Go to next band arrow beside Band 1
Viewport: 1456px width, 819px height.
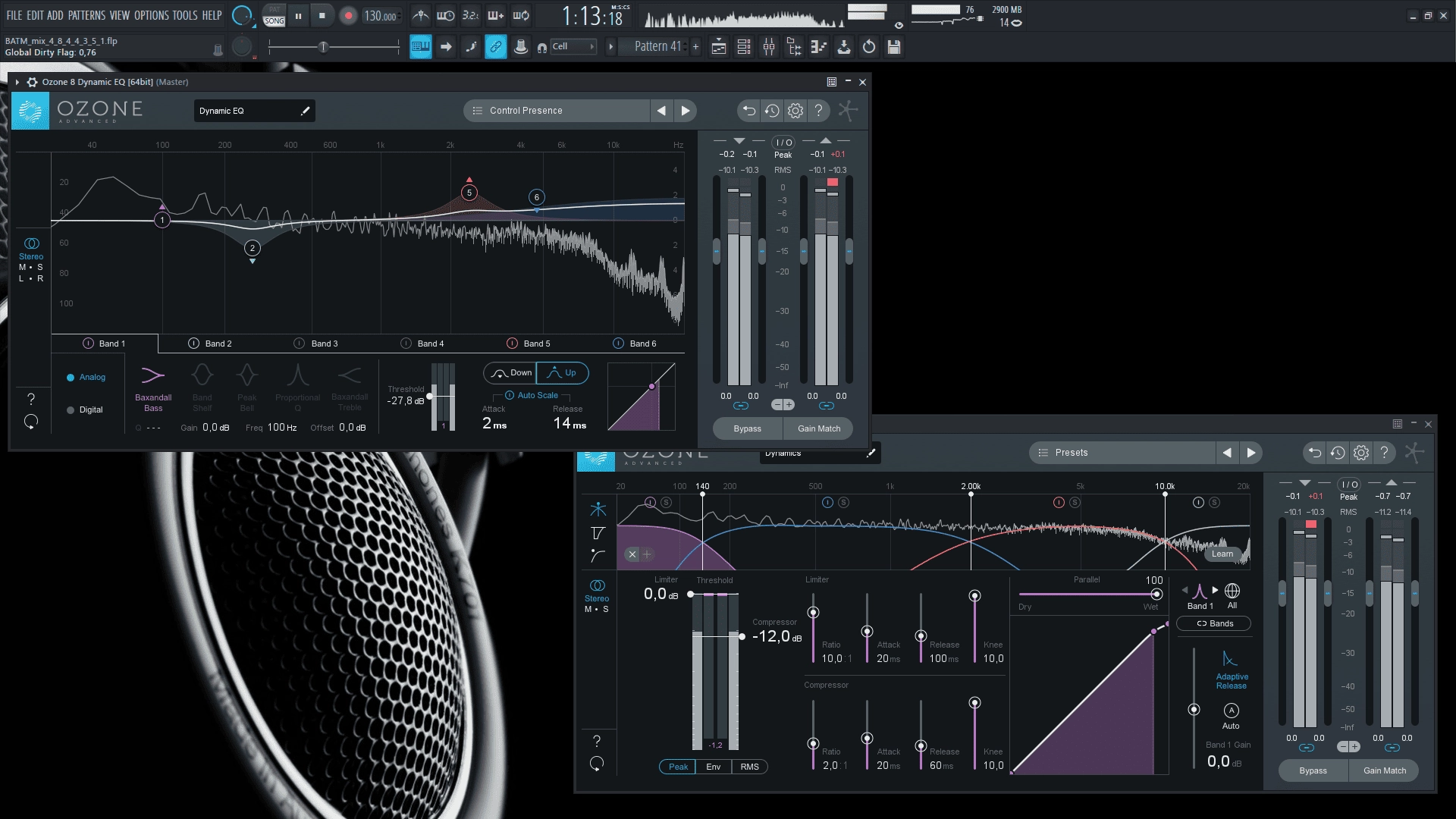click(x=1215, y=590)
